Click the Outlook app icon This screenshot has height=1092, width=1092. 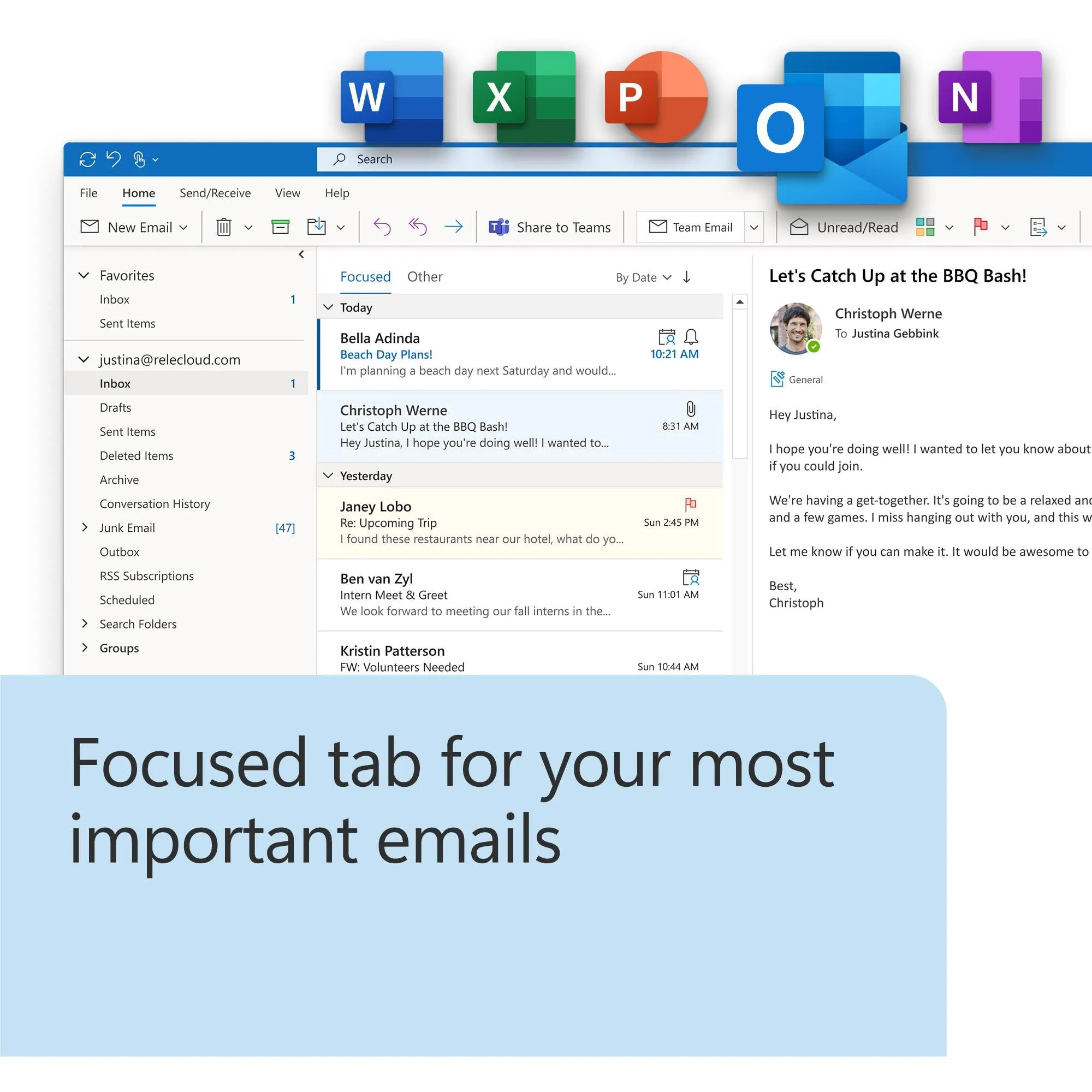tap(822, 128)
